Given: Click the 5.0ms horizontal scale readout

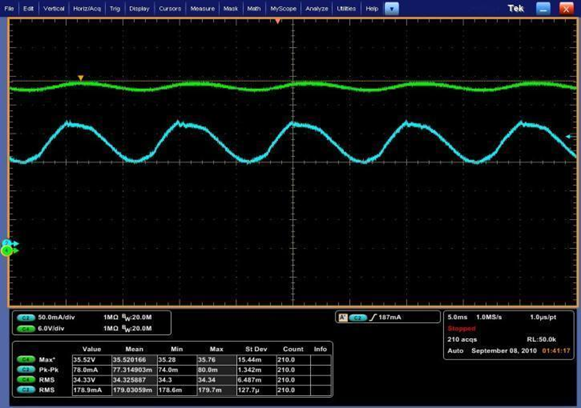Looking at the screenshot, I should click(x=457, y=317).
